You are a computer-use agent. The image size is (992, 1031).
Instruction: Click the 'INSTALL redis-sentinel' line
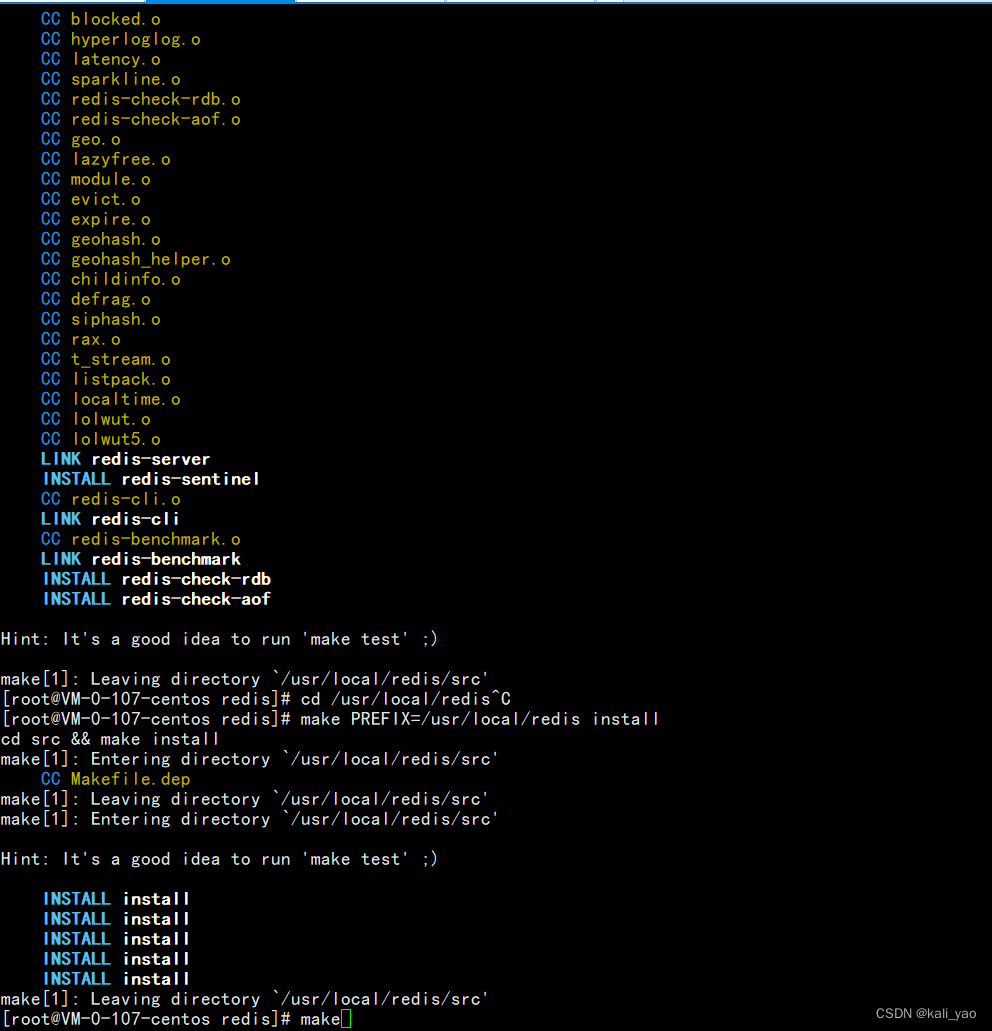coord(151,479)
